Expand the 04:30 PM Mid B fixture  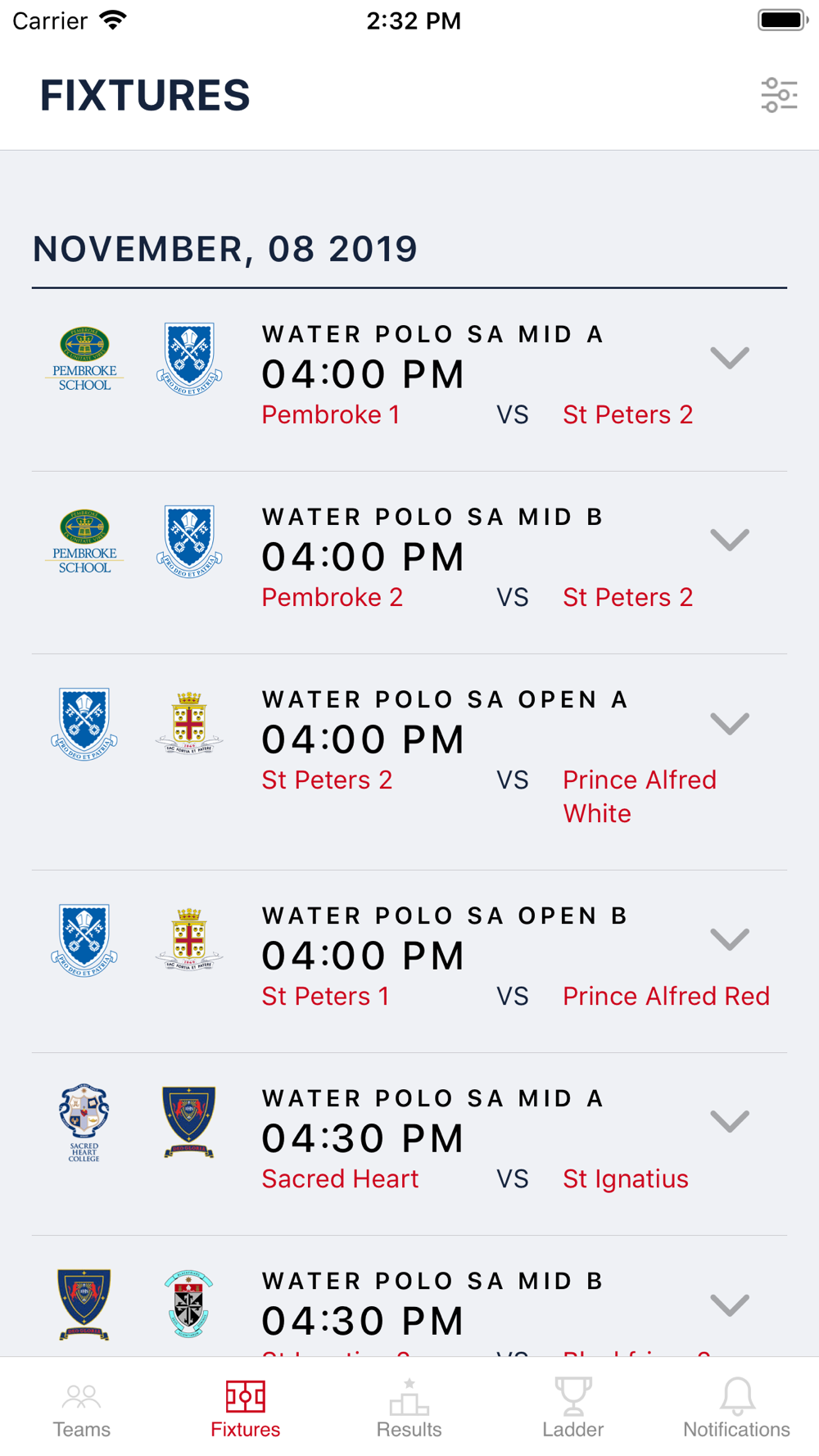click(730, 1305)
